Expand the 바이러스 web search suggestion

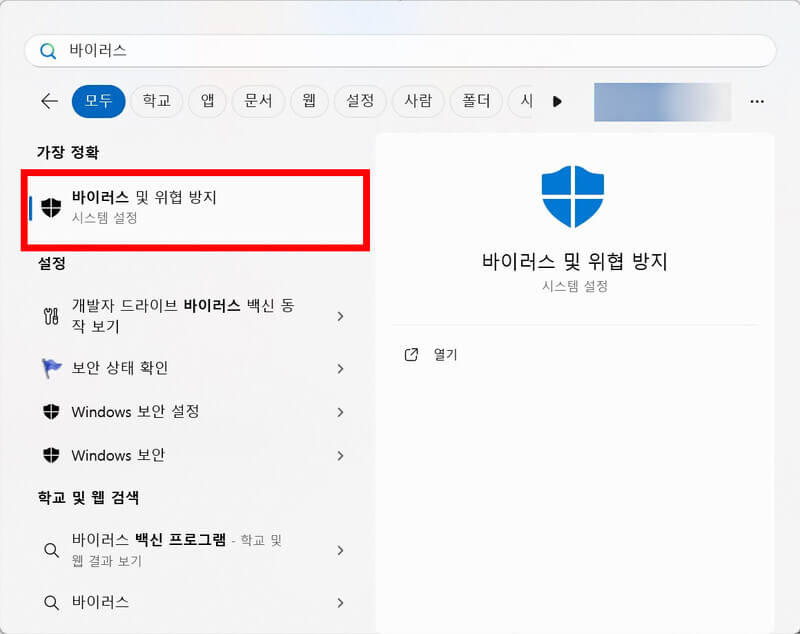[340, 603]
